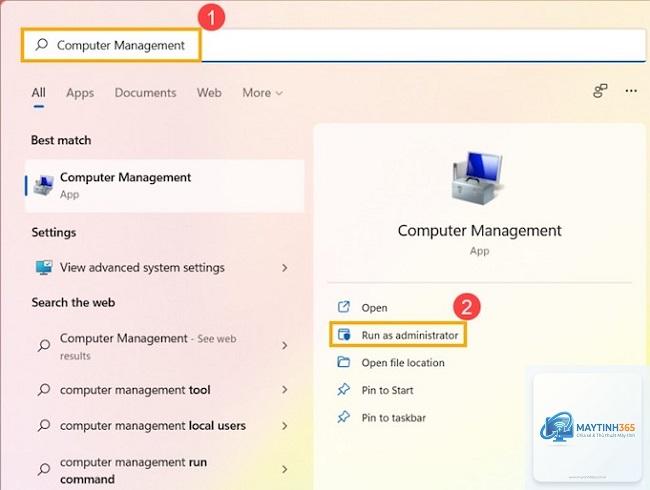Expand the See web results chevron

point(284,345)
